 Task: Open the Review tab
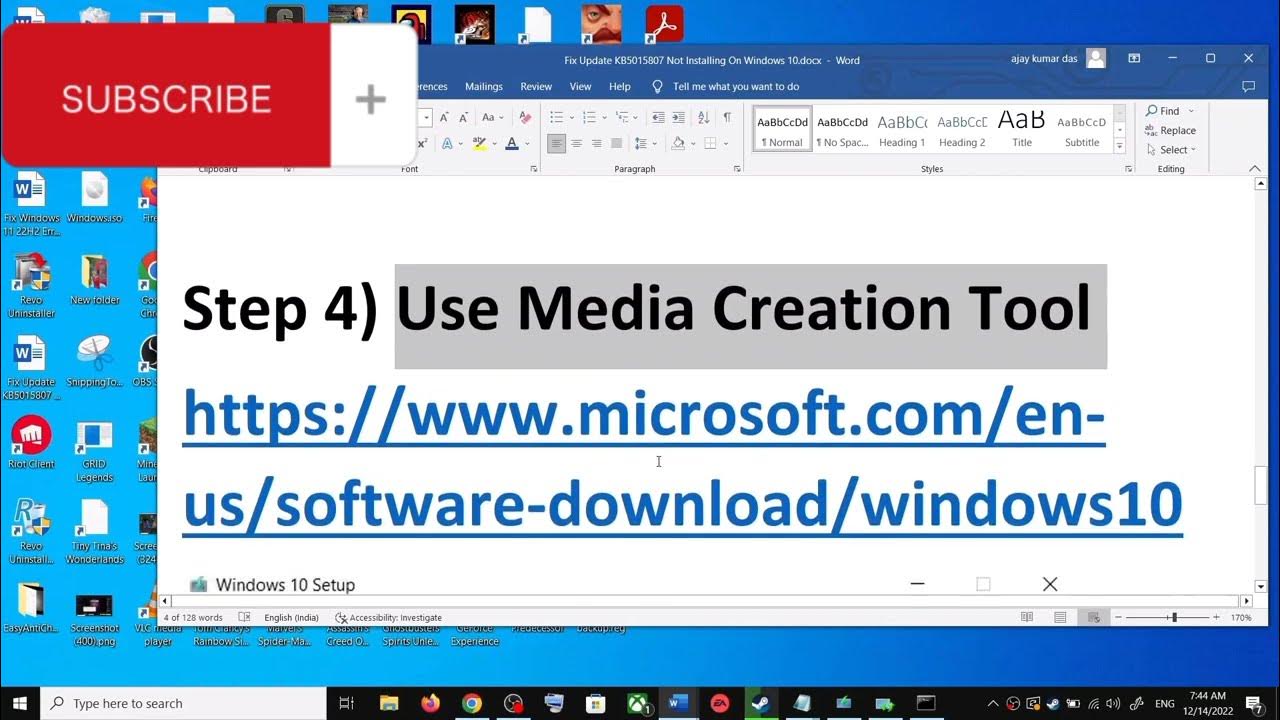pyautogui.click(x=536, y=87)
